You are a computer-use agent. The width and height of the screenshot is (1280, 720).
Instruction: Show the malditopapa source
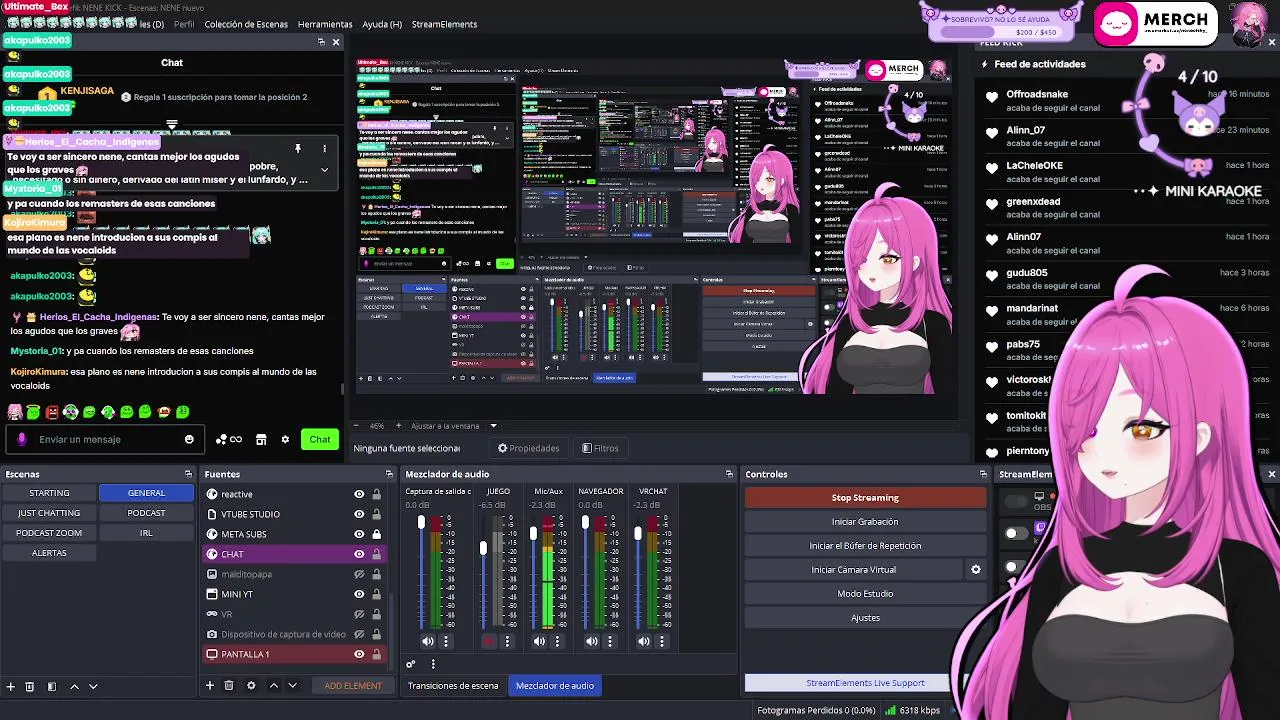[359, 574]
